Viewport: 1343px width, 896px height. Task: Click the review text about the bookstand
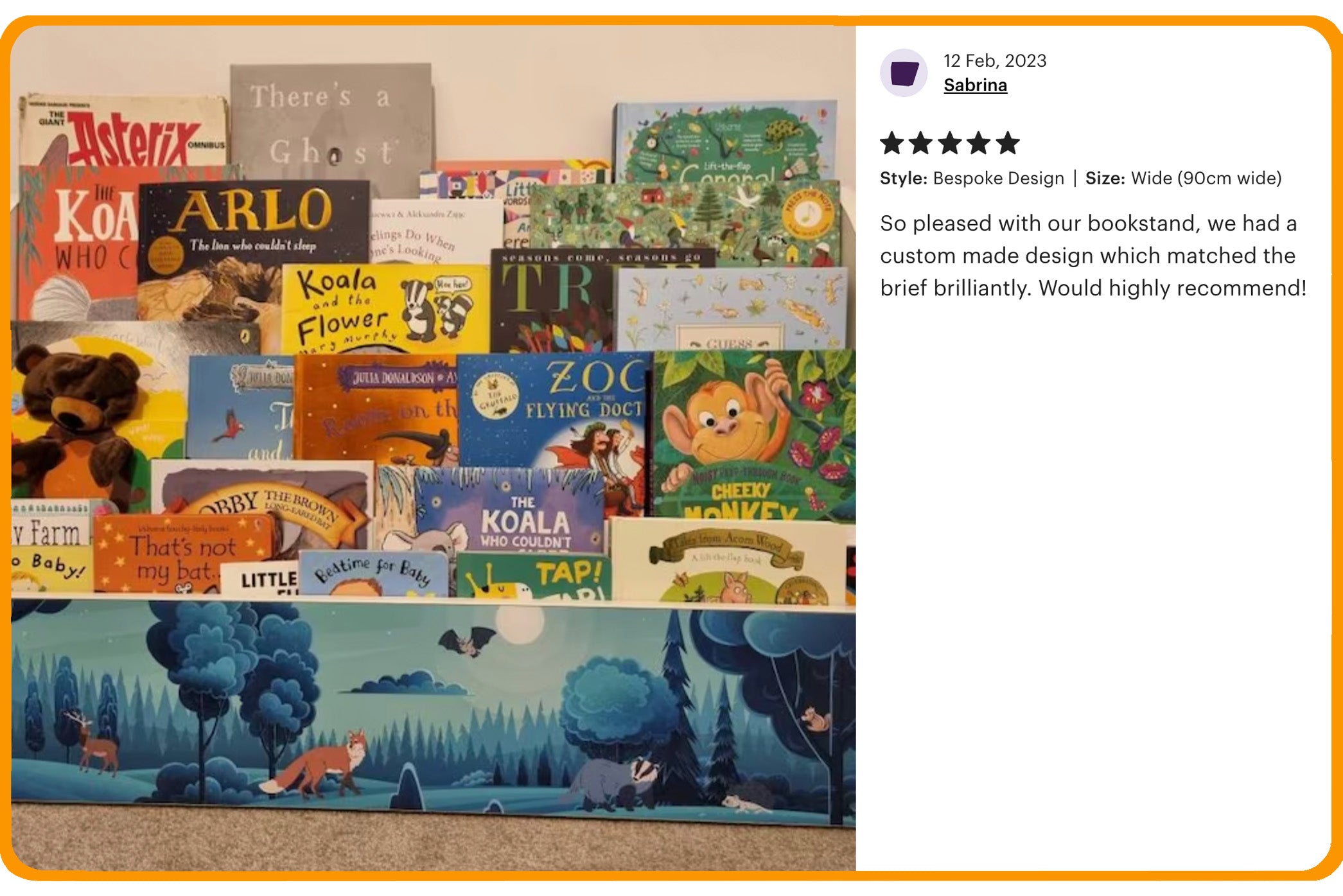click(1093, 256)
